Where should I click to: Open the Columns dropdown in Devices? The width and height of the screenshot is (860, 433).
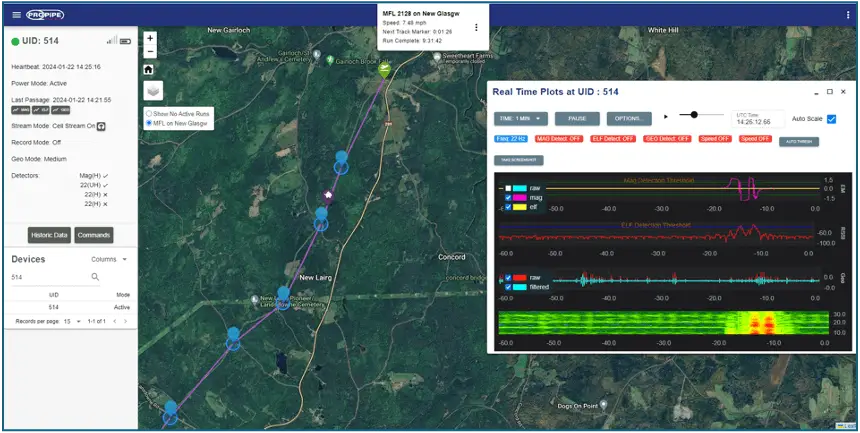pyautogui.click(x=110, y=259)
